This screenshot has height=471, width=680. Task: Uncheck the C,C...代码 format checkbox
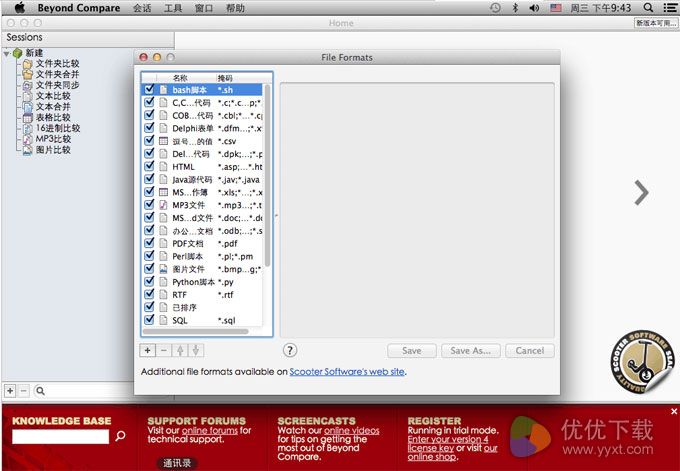pyautogui.click(x=149, y=102)
